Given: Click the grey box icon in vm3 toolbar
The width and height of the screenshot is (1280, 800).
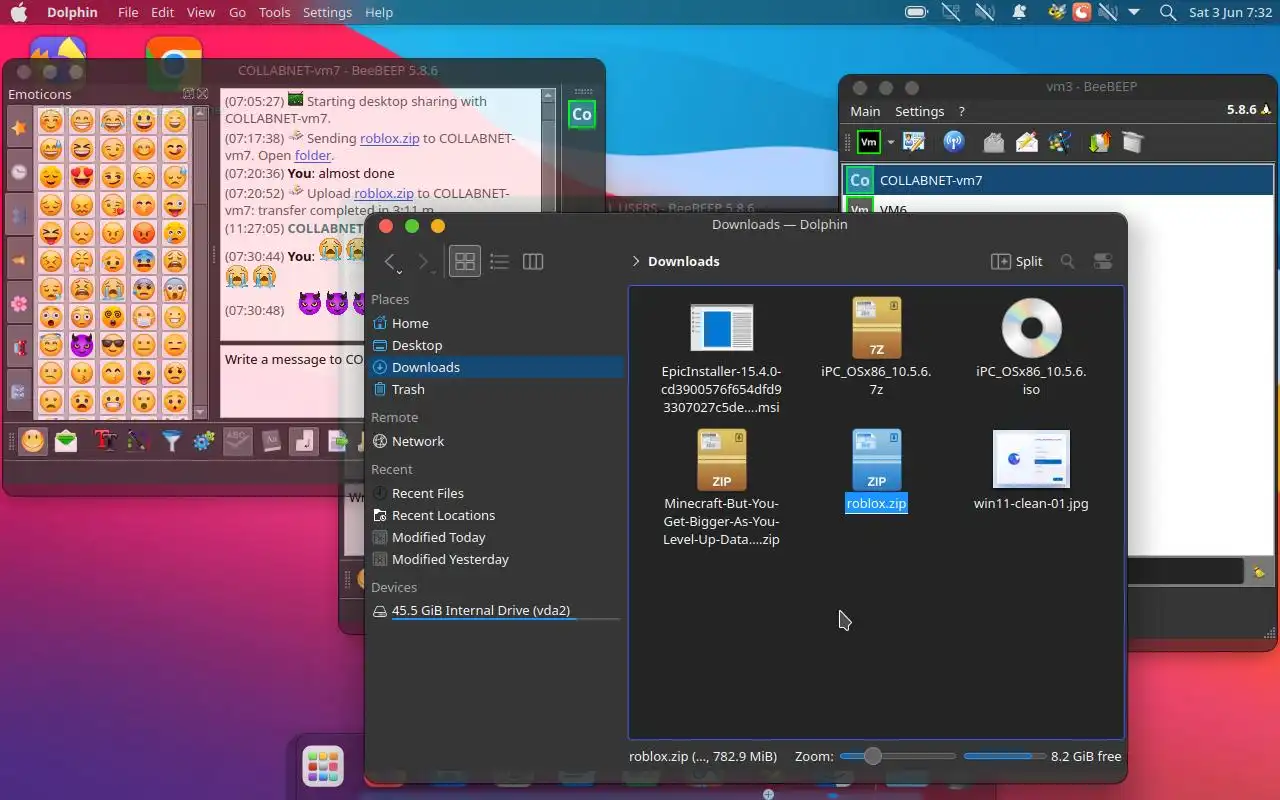Looking at the screenshot, I should click(1132, 142).
